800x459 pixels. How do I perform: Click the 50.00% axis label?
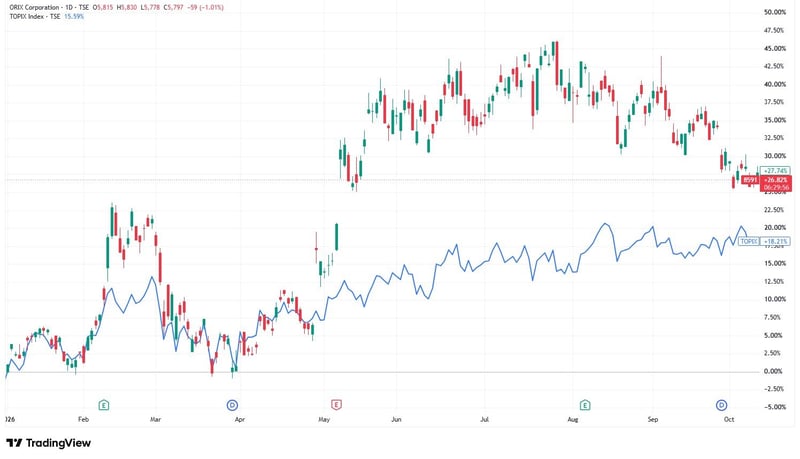coord(774,12)
